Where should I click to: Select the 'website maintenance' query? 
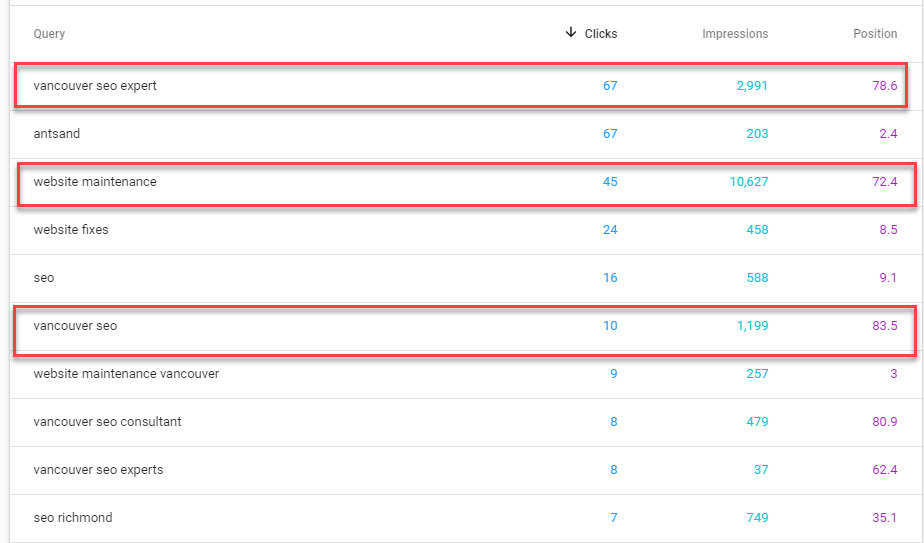coord(95,182)
